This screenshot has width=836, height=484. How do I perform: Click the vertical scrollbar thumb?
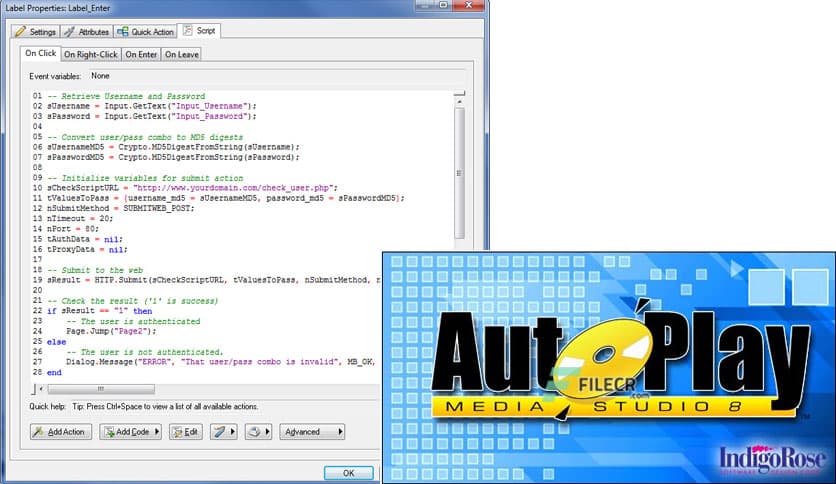(x=459, y=173)
